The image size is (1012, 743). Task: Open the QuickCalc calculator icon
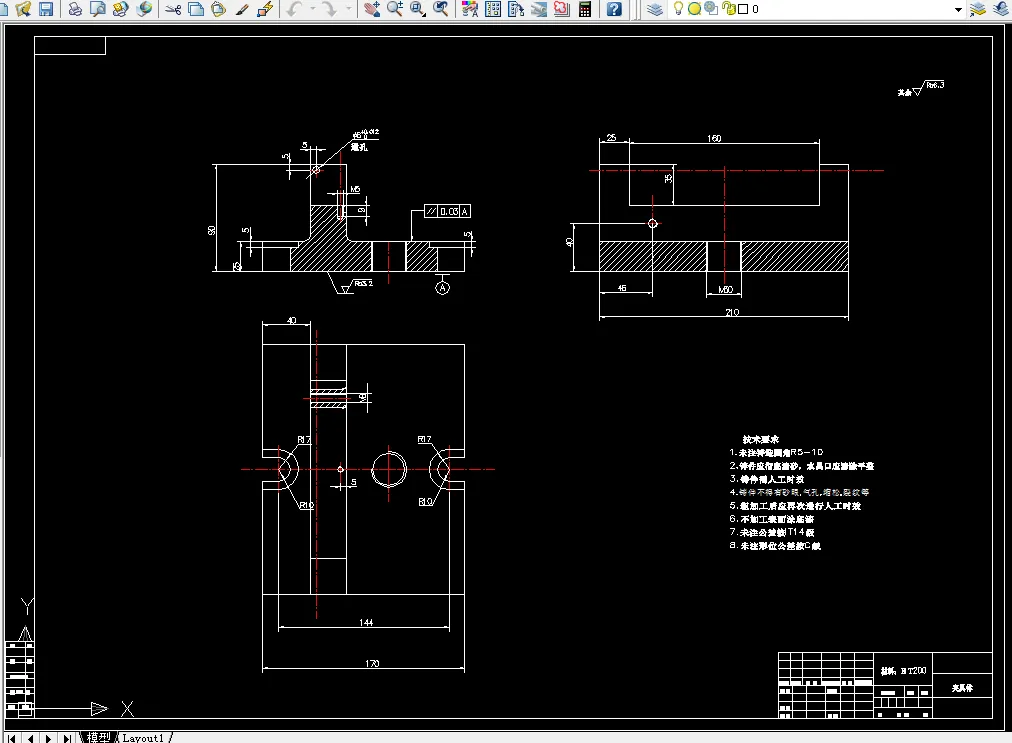point(585,9)
